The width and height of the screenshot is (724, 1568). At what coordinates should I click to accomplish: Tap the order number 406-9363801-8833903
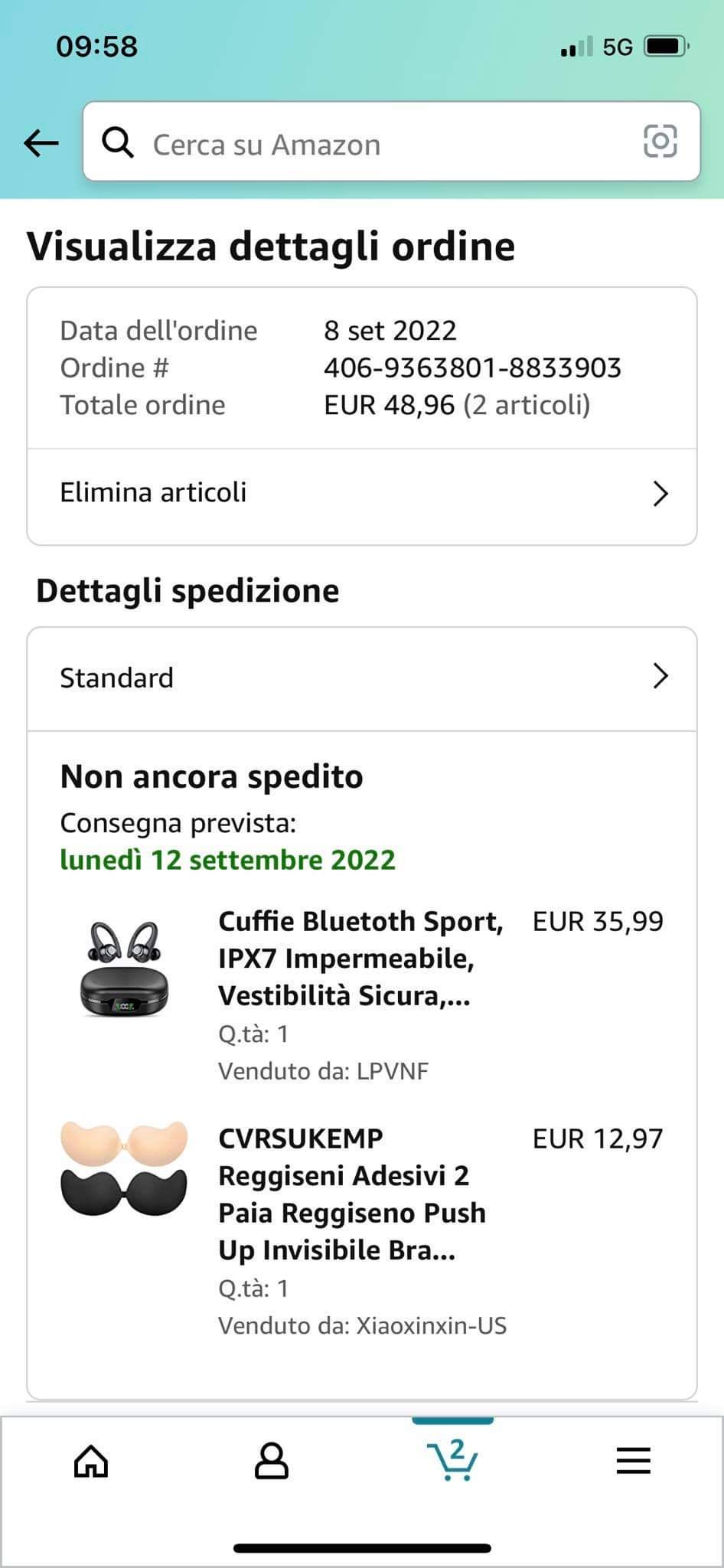click(x=472, y=368)
